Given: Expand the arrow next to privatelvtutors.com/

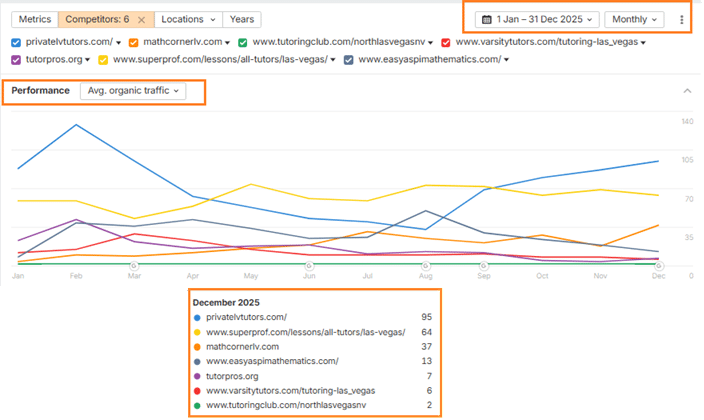Looking at the screenshot, I should (x=119, y=43).
